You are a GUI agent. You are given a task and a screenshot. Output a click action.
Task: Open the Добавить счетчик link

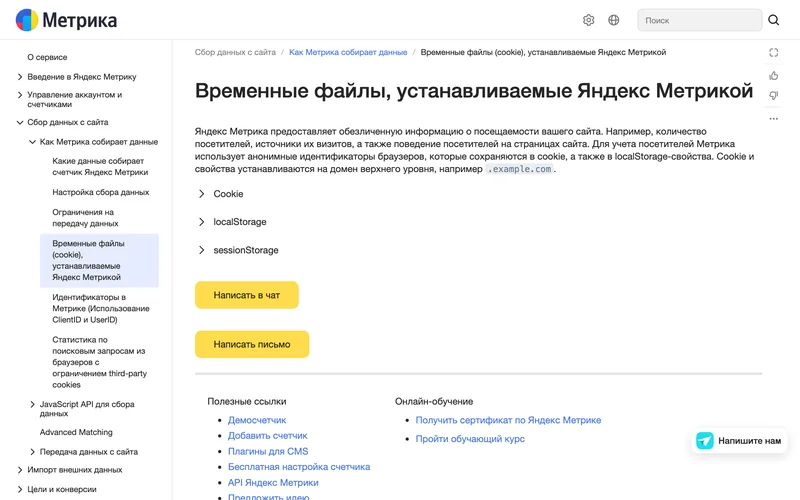[x=267, y=436]
